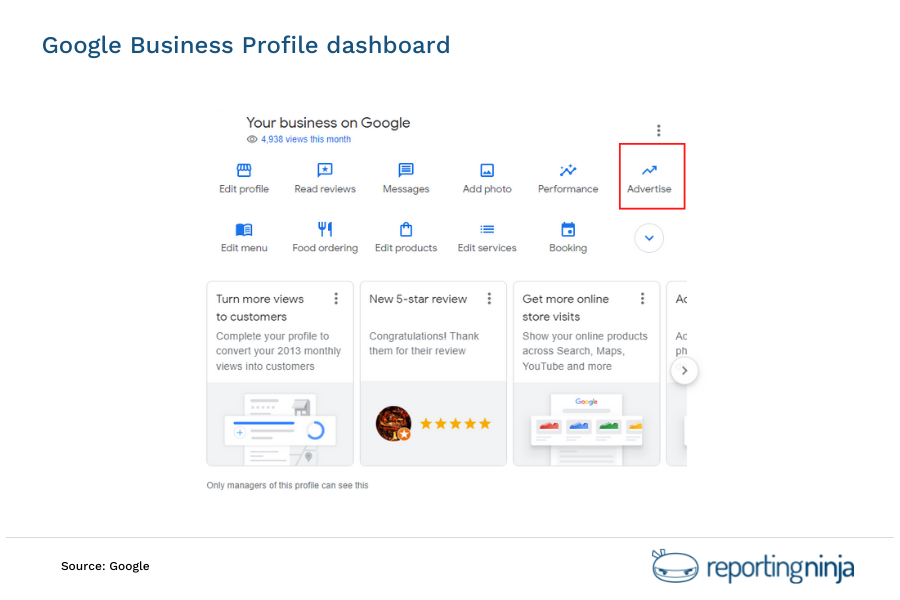Click the Read reviews label
Viewport: 900px width, 600px height.
point(325,189)
